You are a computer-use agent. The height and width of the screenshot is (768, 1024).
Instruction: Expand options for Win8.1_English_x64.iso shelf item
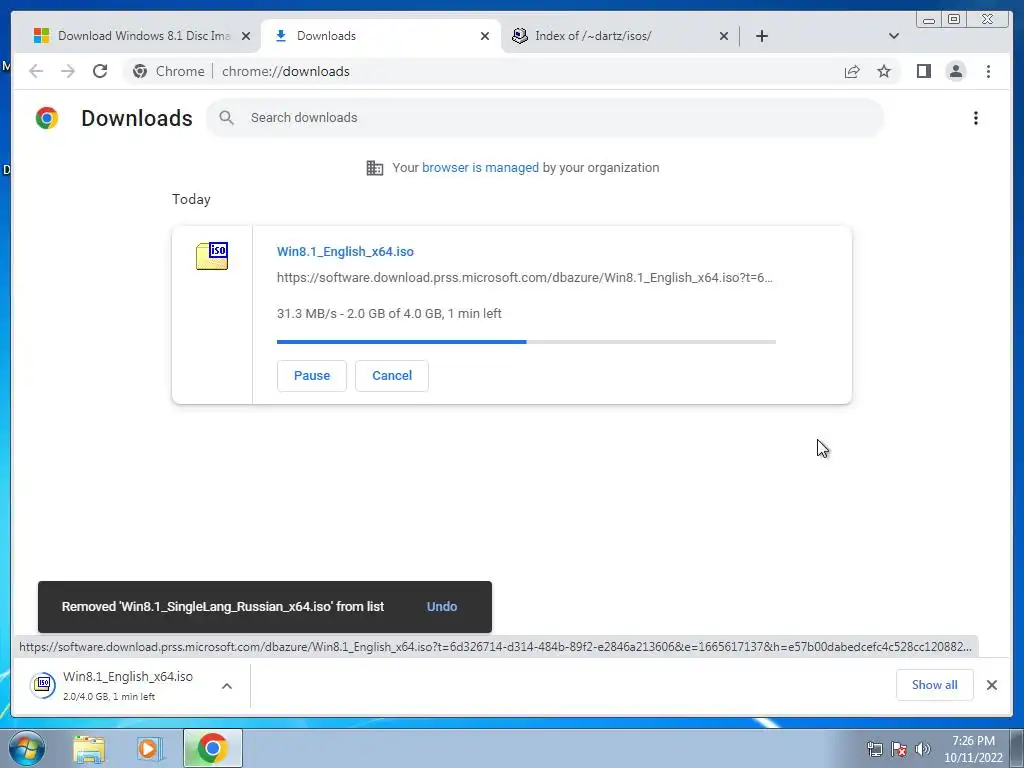tap(227, 686)
